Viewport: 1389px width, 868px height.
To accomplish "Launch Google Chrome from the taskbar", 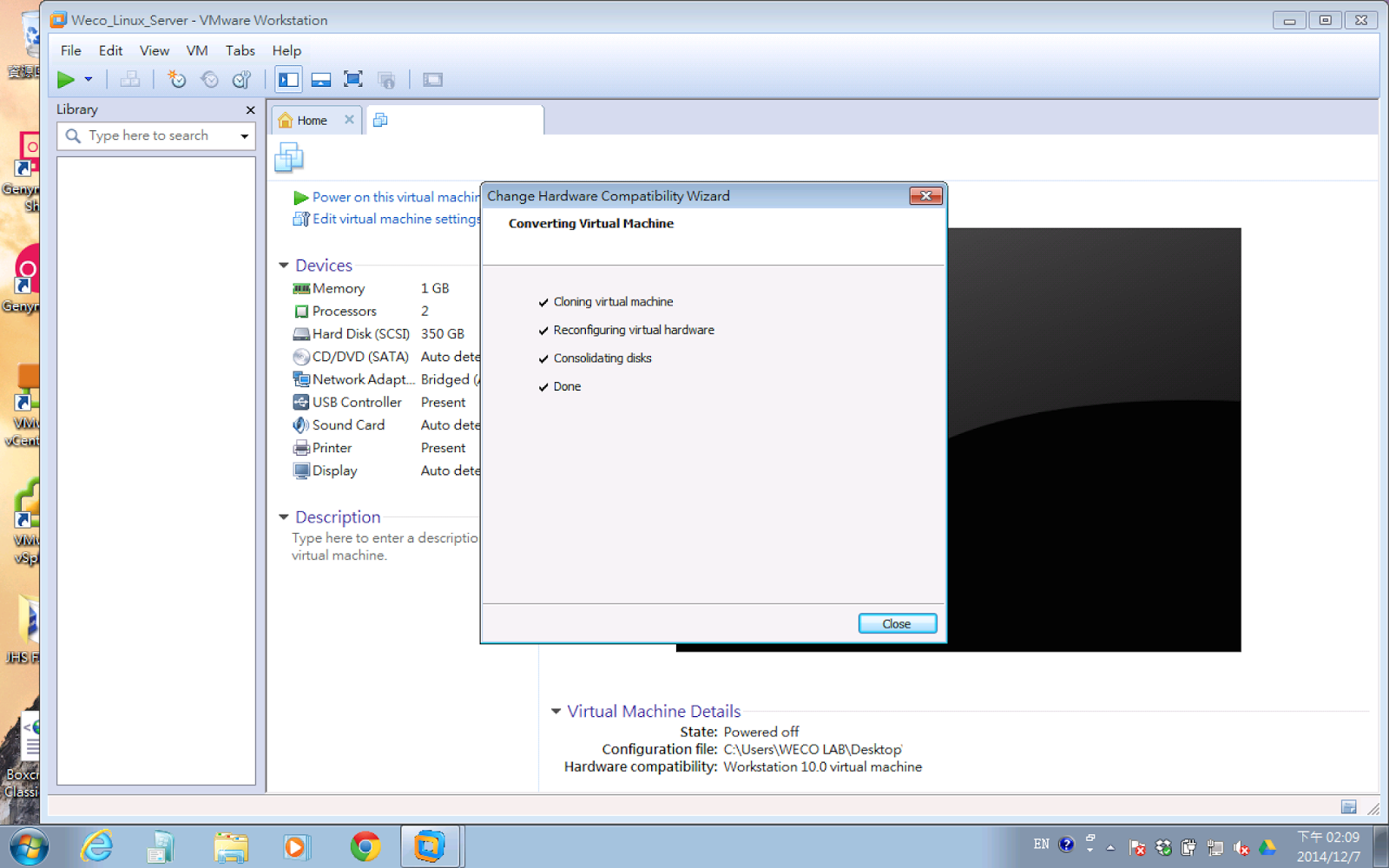I will point(365,846).
